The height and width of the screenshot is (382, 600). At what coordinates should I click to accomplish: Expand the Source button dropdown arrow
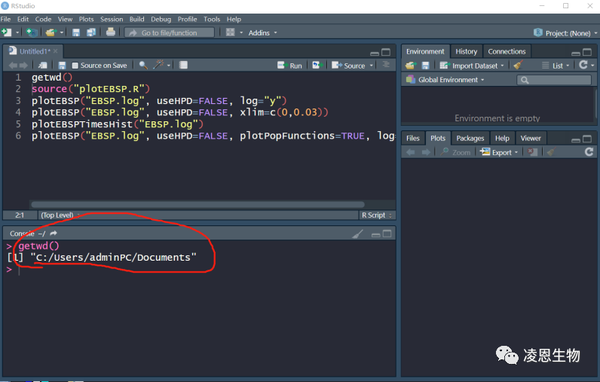pyautogui.click(x=371, y=66)
